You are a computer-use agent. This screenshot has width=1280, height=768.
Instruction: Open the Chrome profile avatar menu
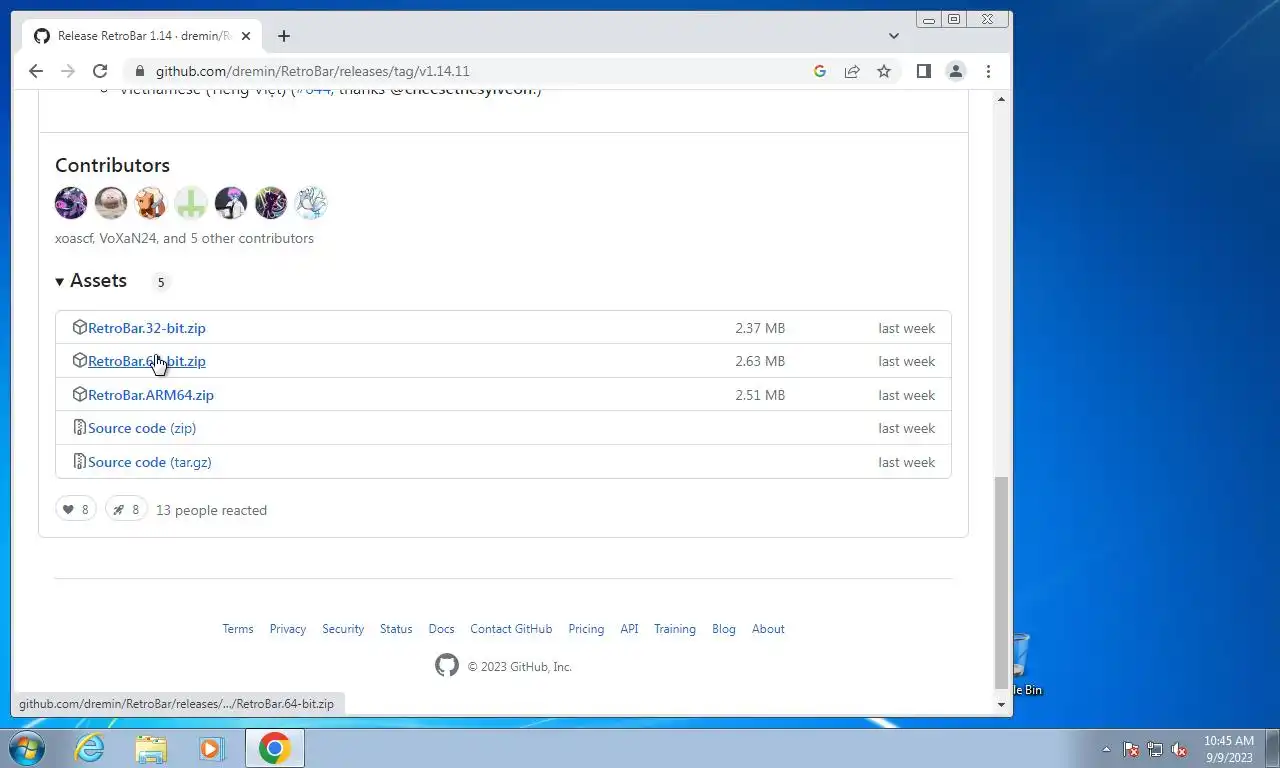[x=956, y=71]
